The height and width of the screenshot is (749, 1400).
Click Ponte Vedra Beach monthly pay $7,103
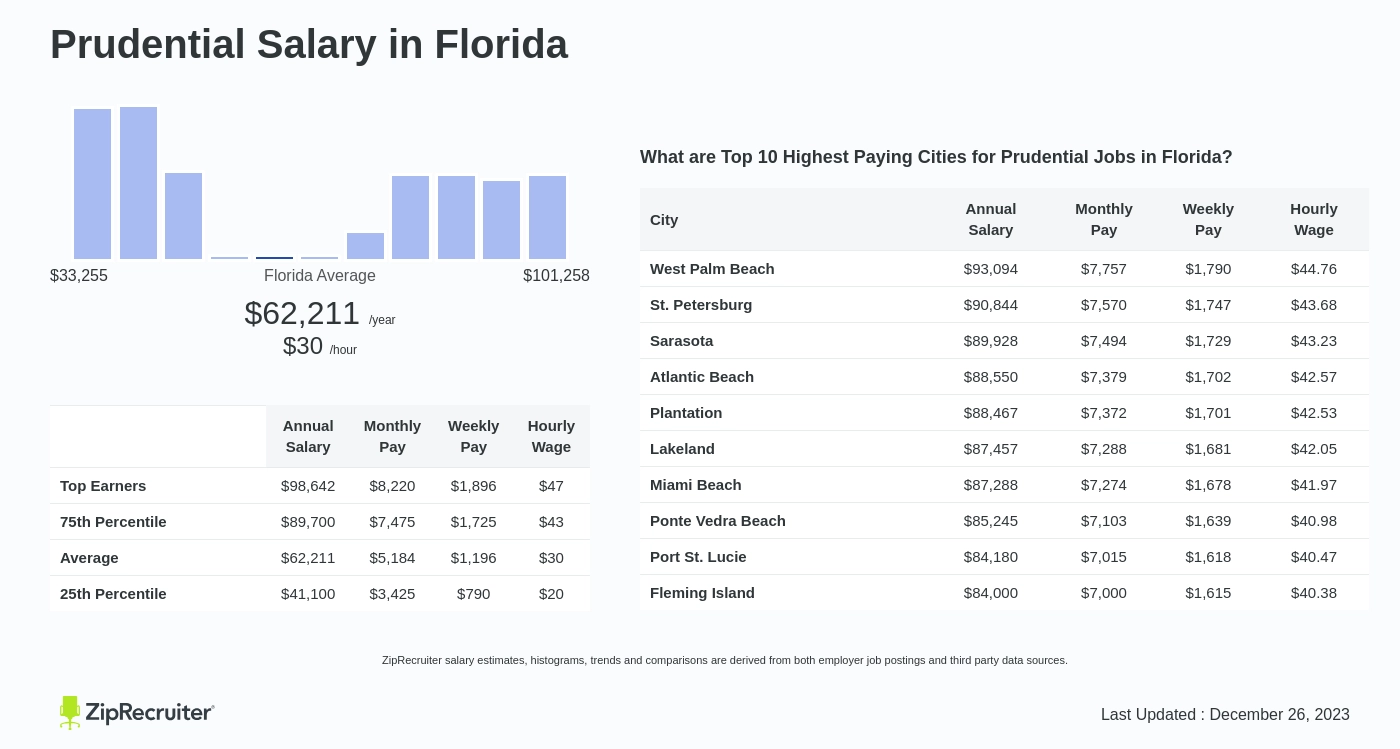tap(1104, 521)
